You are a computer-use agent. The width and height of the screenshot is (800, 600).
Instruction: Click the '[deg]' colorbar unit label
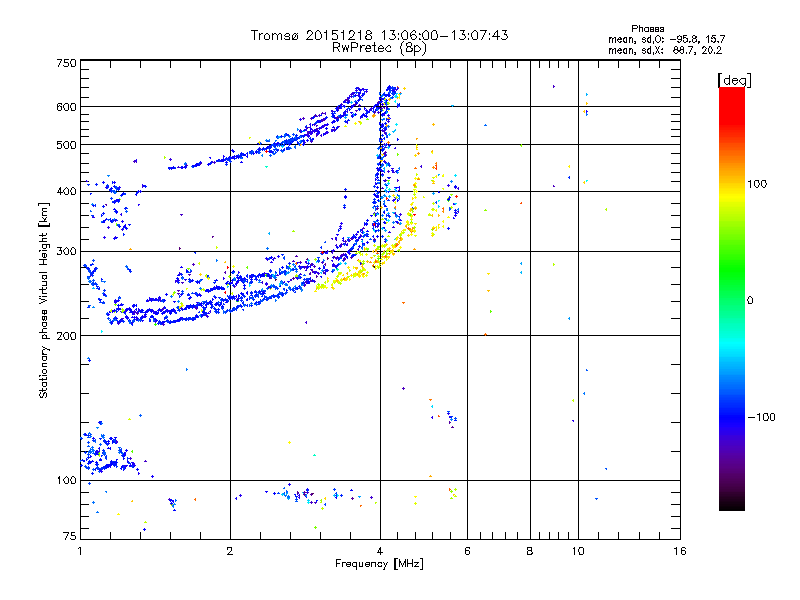point(734,80)
